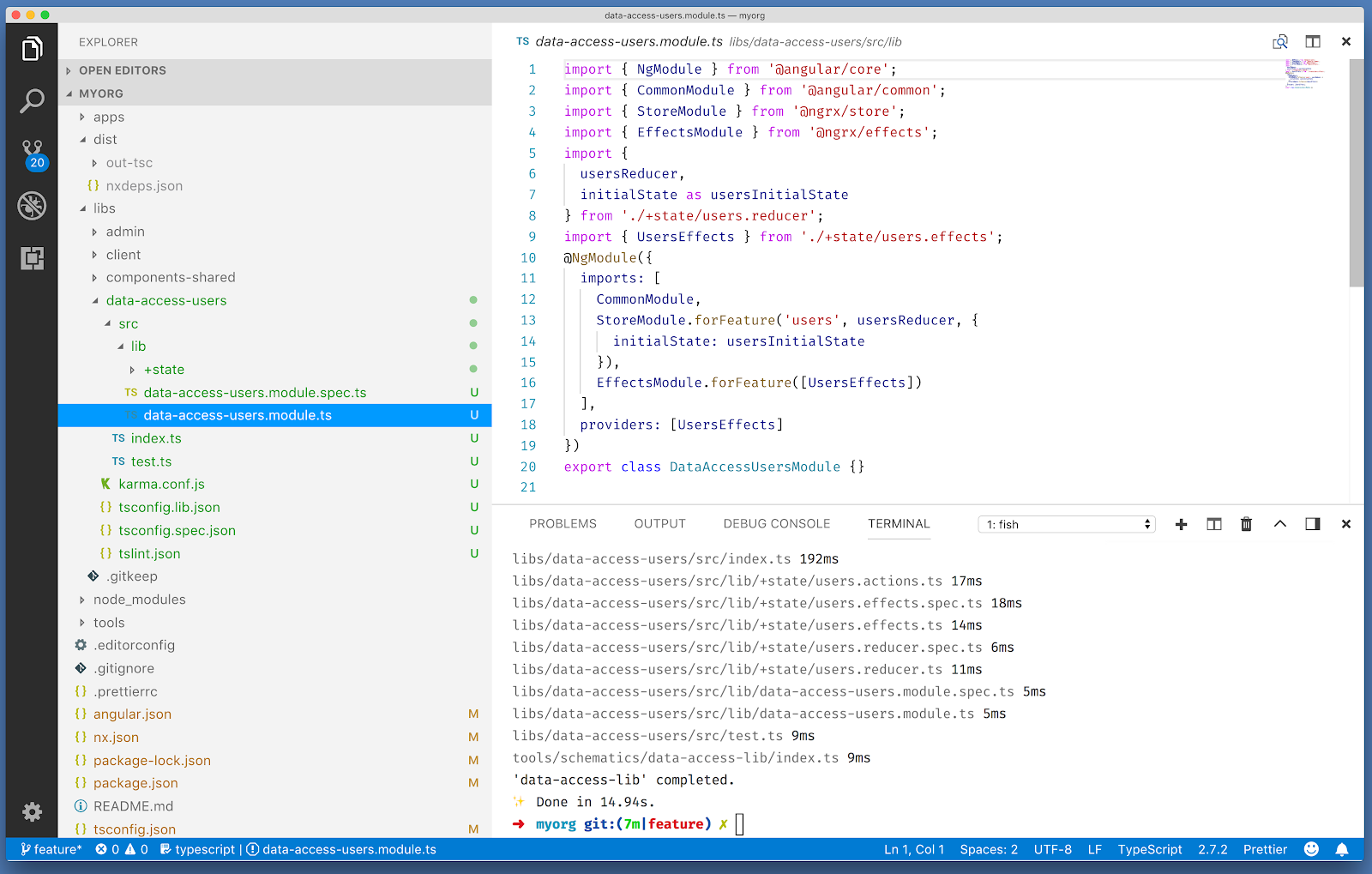Kill the active terminal with the trash icon
Screen dimensions: 1372x874
point(1246,523)
